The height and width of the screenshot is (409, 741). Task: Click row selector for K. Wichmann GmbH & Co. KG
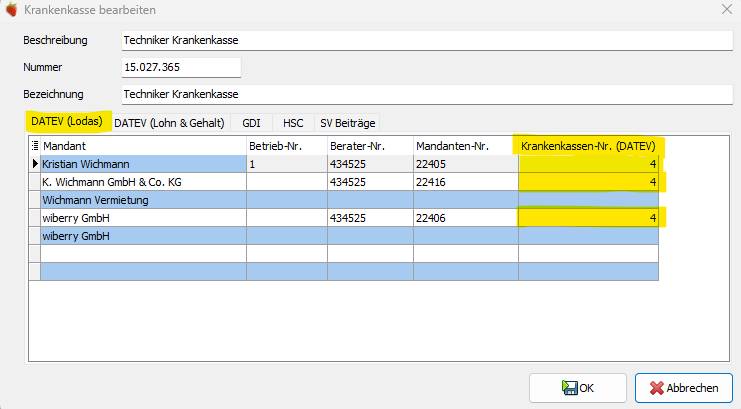[34, 182]
